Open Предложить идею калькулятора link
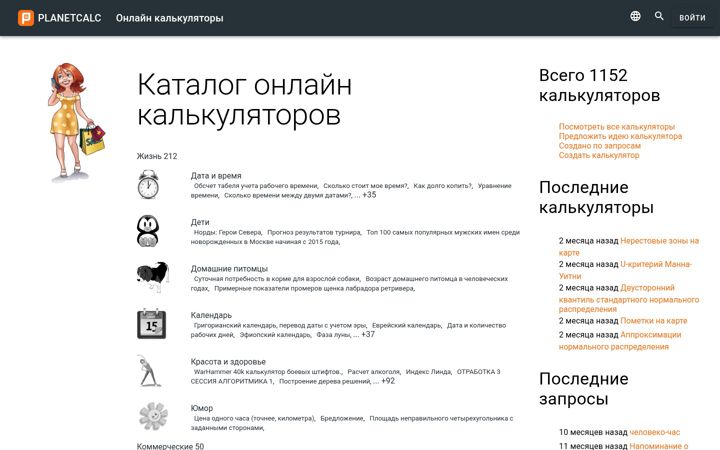The height and width of the screenshot is (450, 720). click(620, 136)
